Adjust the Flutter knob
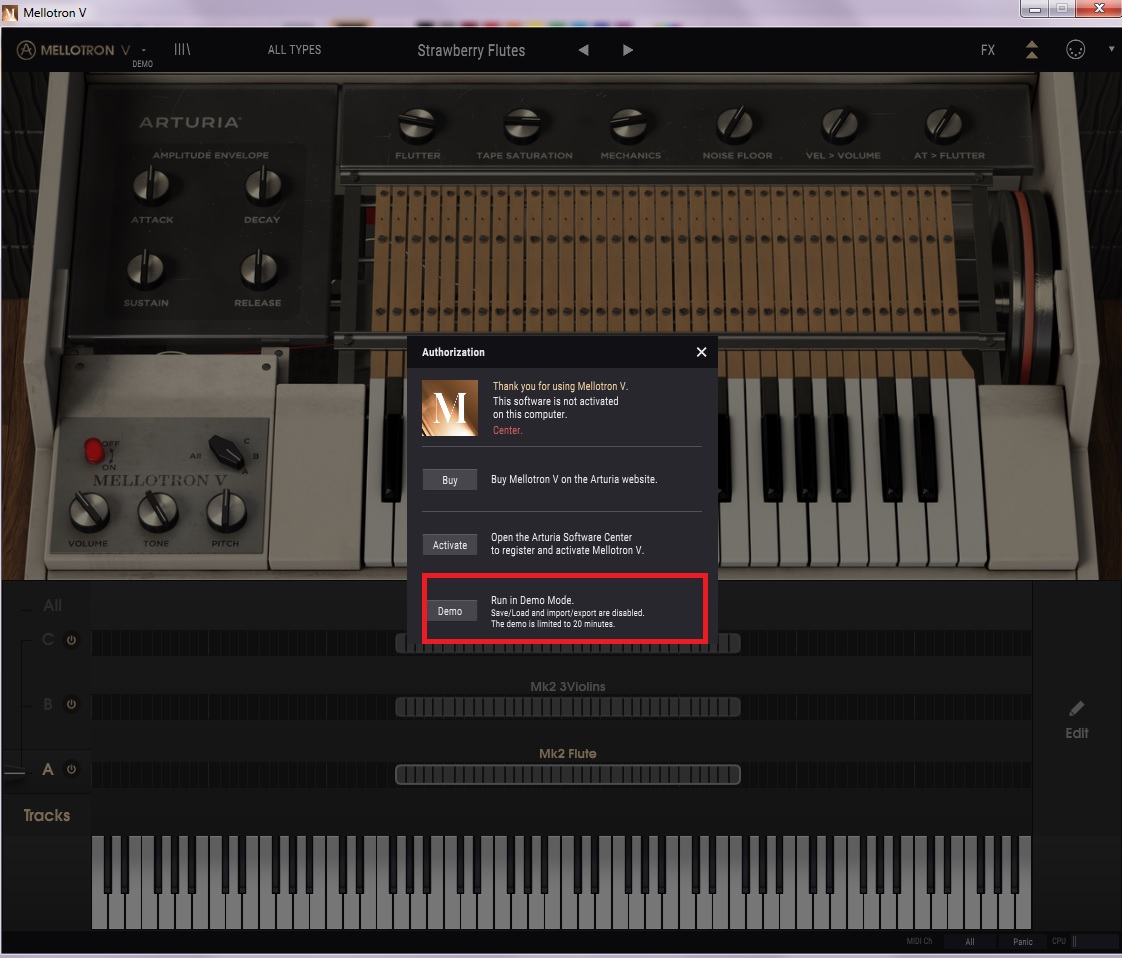 417,124
